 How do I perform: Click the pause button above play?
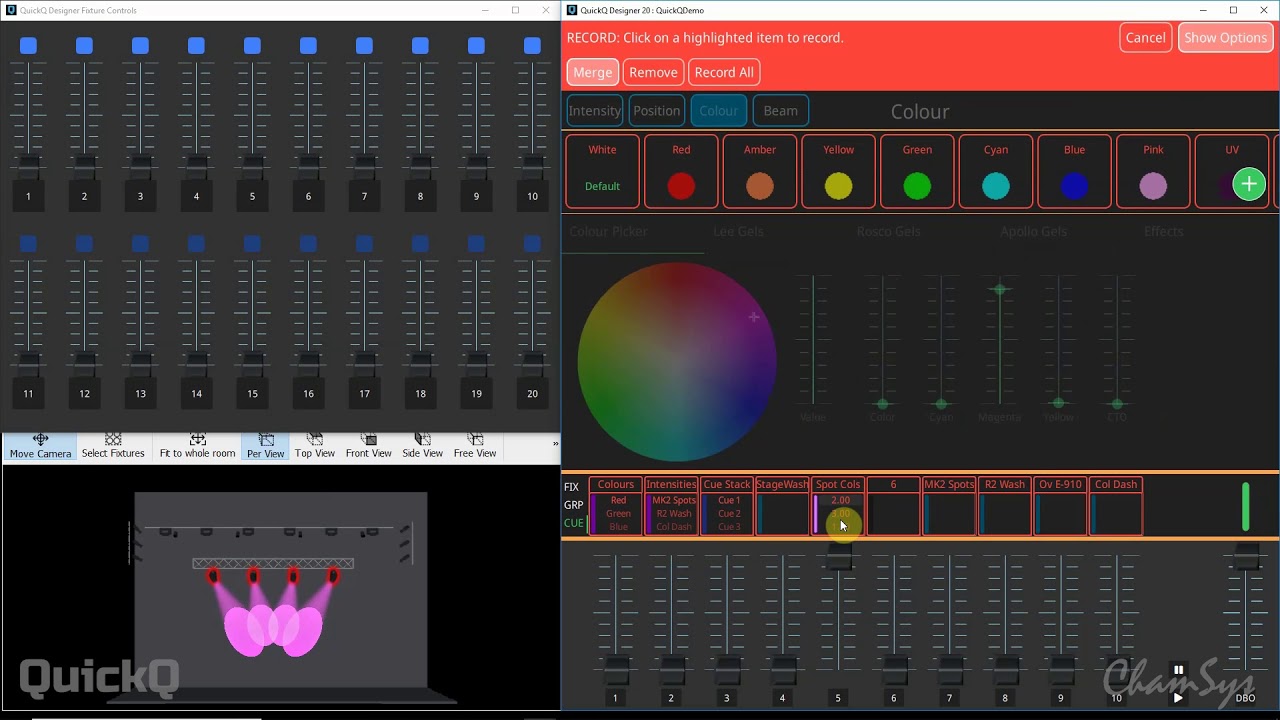(1178, 670)
